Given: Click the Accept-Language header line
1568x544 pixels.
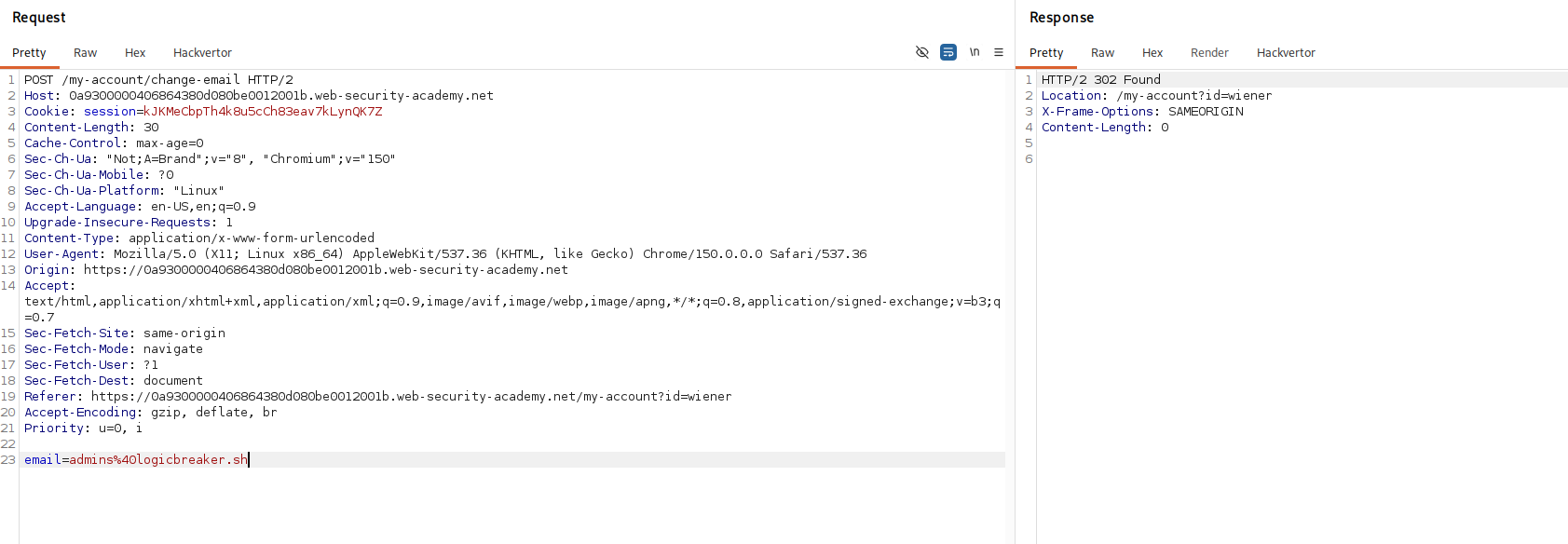Looking at the screenshot, I should (x=140, y=207).
